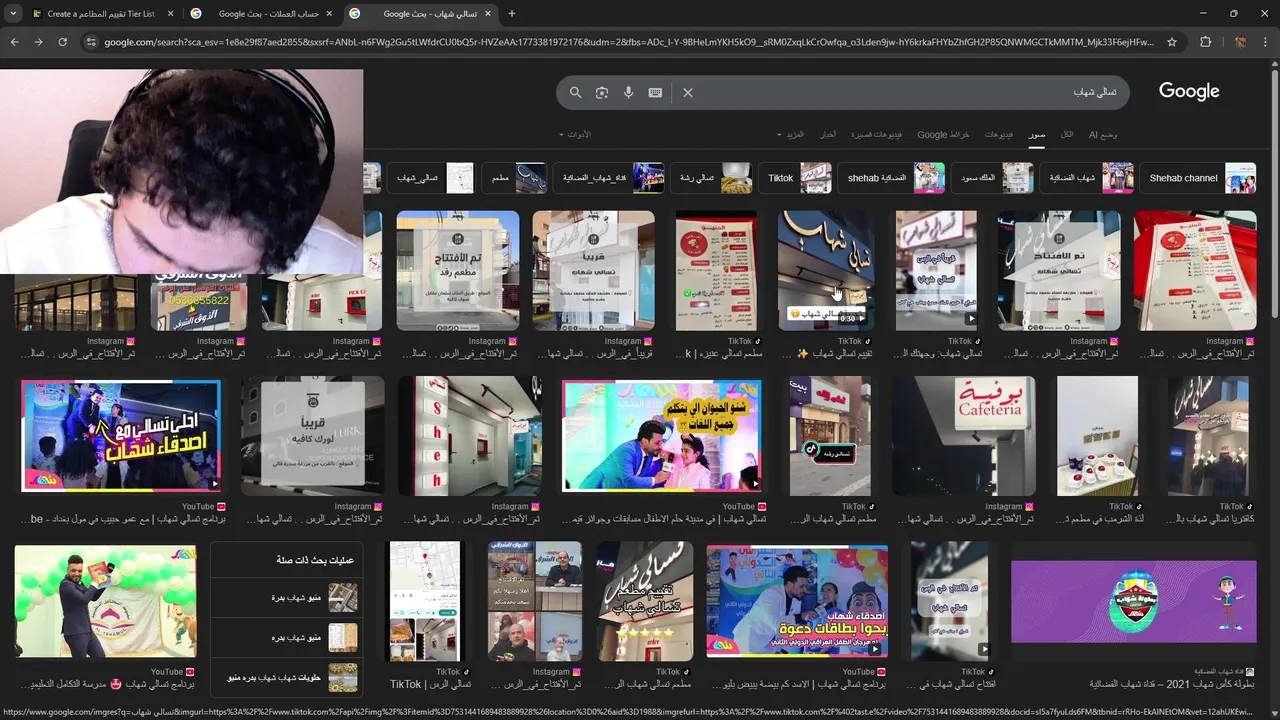1280x720 pixels.
Task: Select the شهاب الفضائية suggestion chip
Action: [x=1087, y=178]
